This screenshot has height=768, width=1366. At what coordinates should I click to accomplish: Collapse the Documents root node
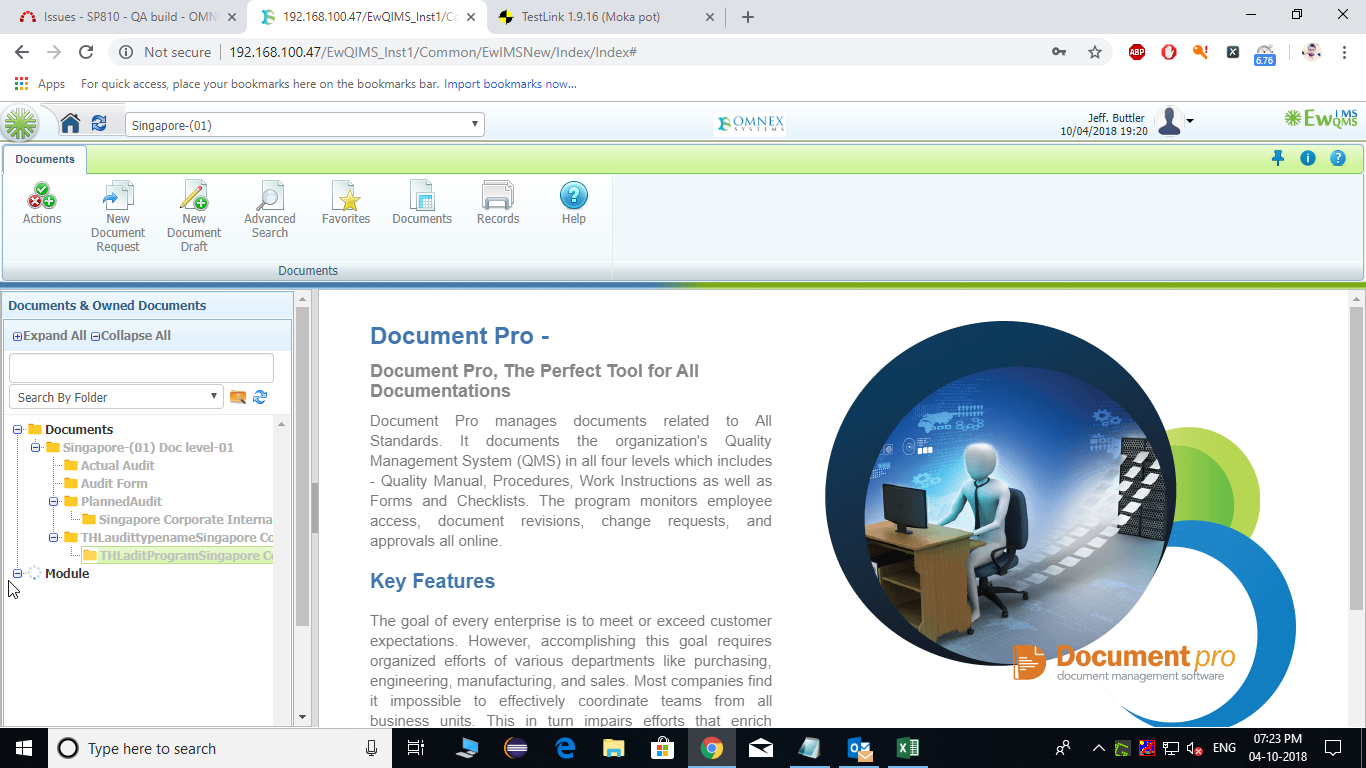[17, 429]
